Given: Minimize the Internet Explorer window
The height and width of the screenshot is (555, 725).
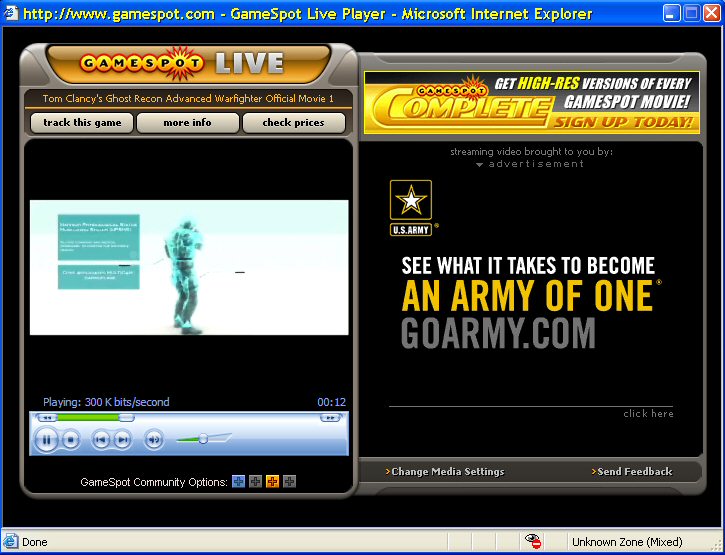Looking at the screenshot, I should point(671,13).
